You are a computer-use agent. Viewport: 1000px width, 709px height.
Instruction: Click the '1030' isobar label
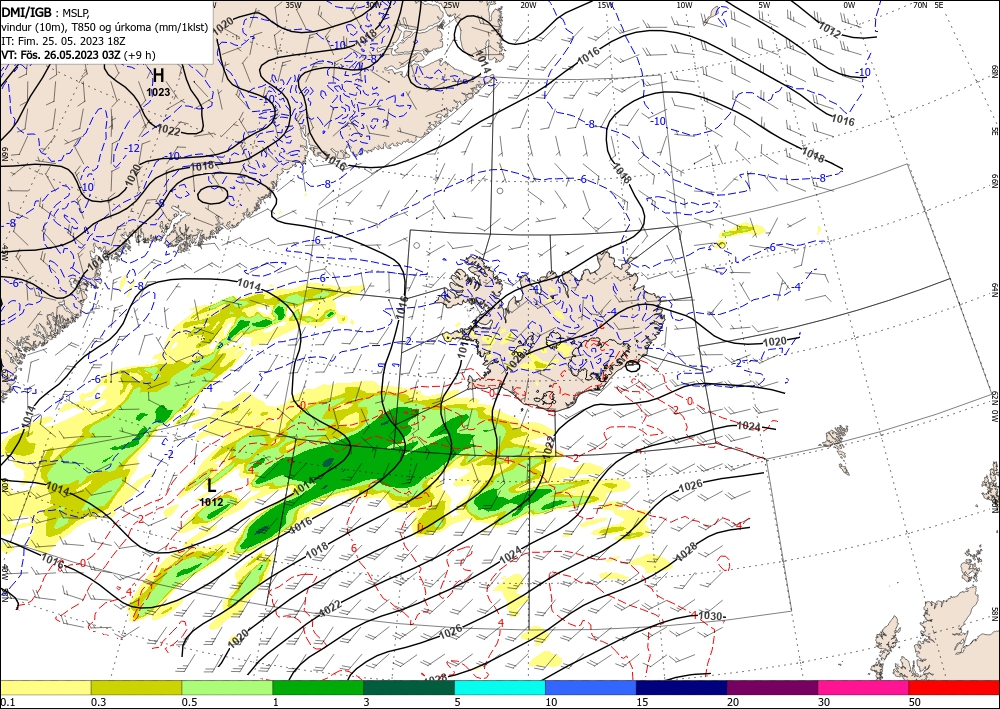710,616
